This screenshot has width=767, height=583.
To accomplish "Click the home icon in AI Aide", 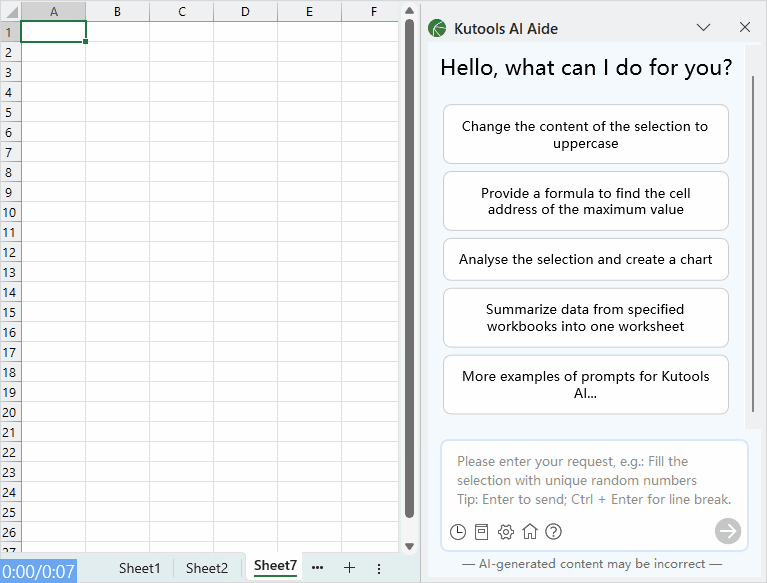I will click(x=530, y=531).
